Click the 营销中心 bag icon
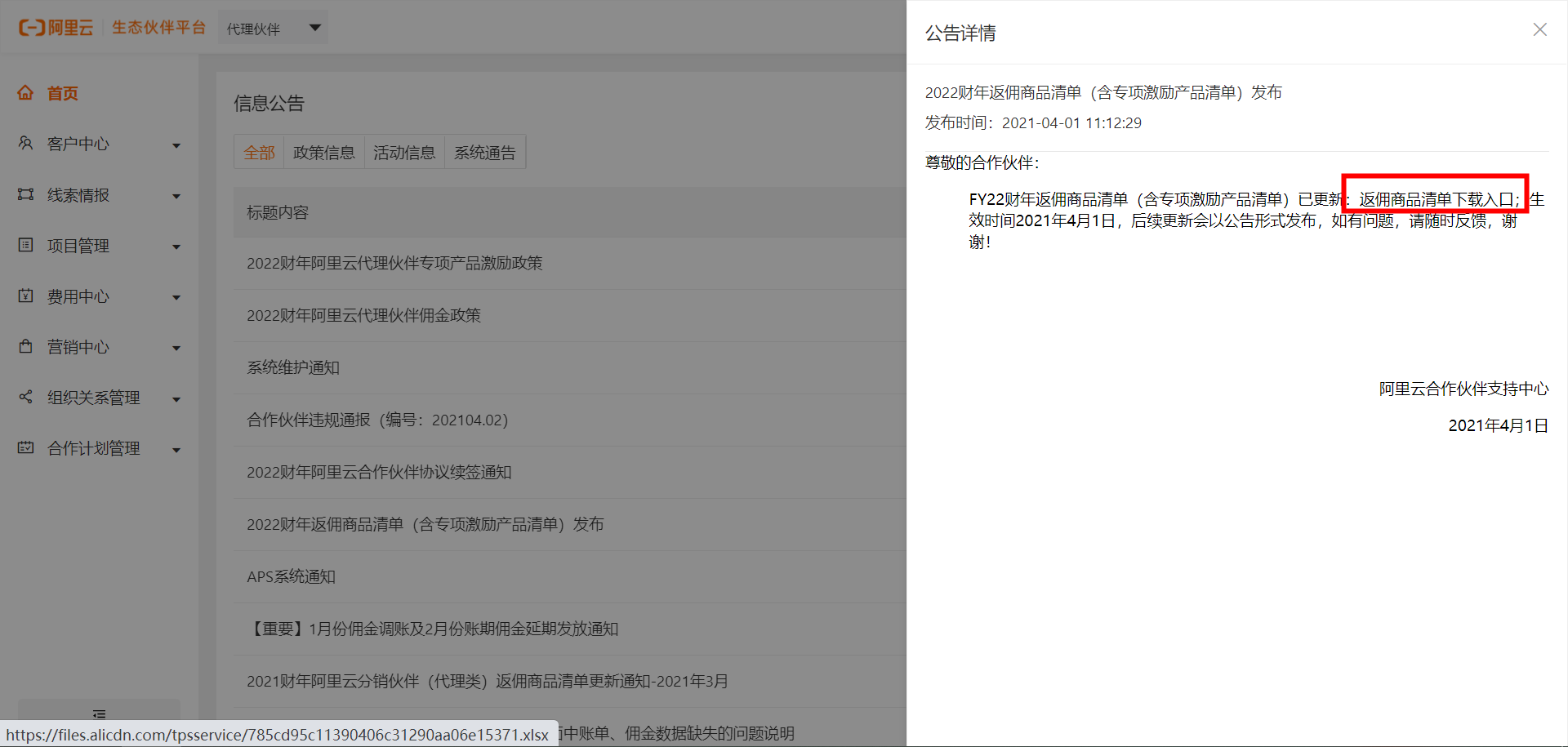1568x747 pixels. point(26,346)
